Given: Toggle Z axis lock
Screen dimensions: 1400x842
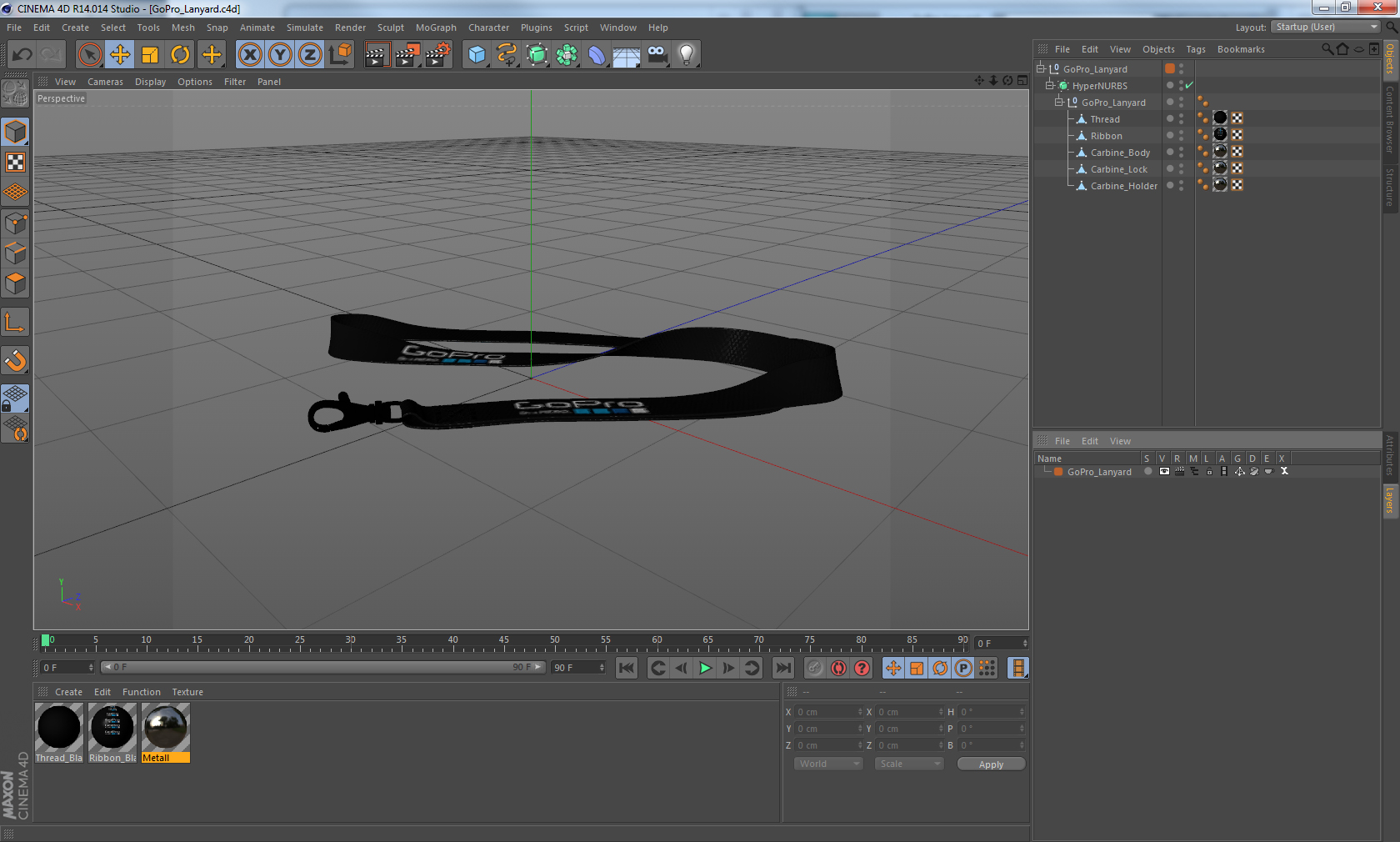Looking at the screenshot, I should 310,55.
